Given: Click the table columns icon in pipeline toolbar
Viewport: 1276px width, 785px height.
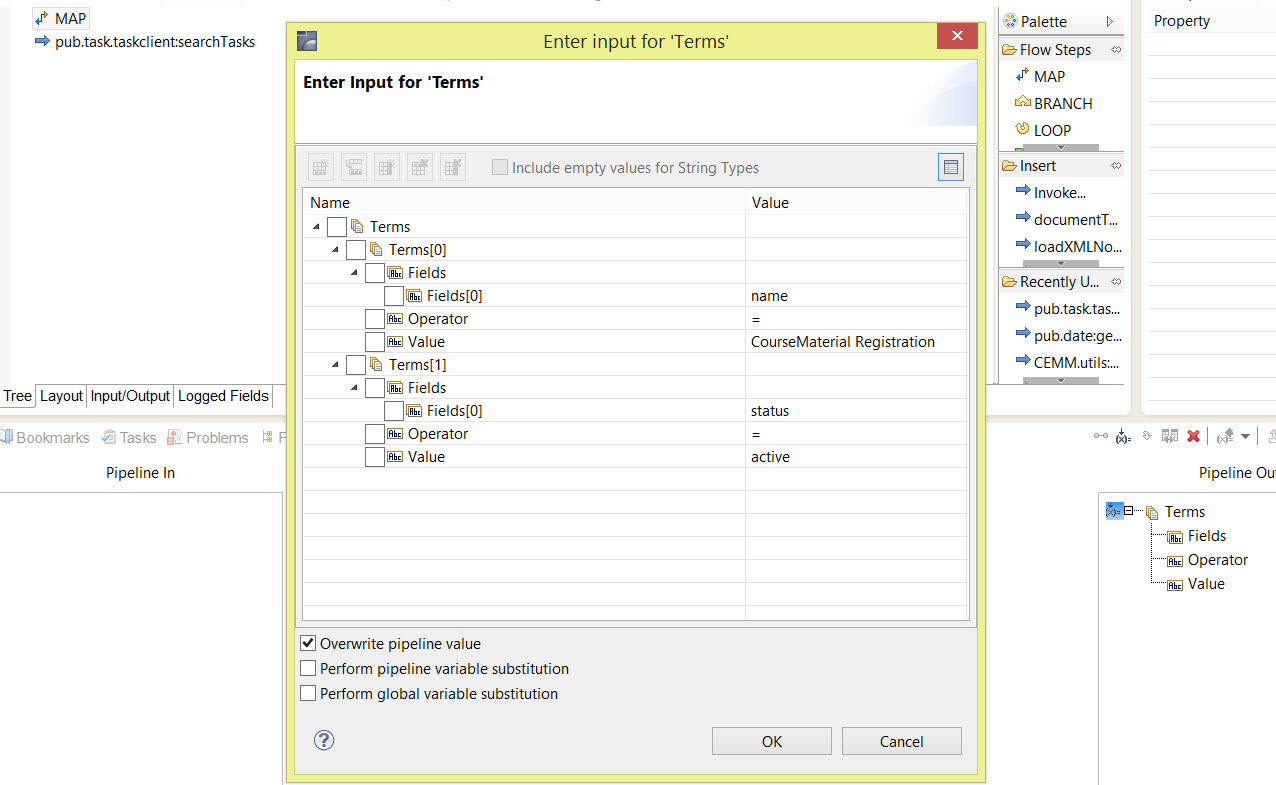Looking at the screenshot, I should (1169, 436).
